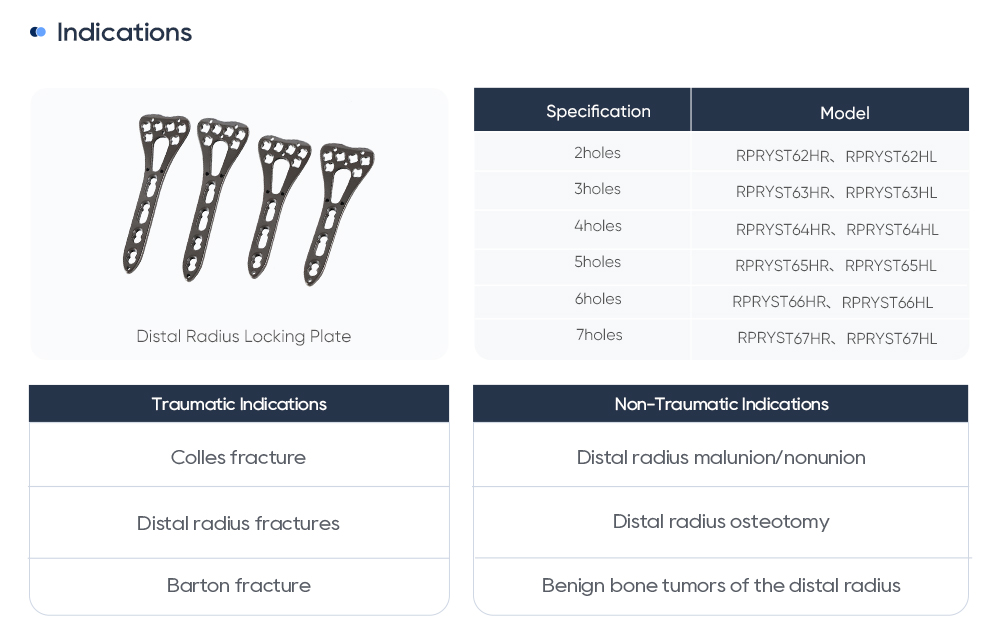The height and width of the screenshot is (635, 1000).
Task: Click Distal radius malunion/nonunion entry
Action: 721,457
